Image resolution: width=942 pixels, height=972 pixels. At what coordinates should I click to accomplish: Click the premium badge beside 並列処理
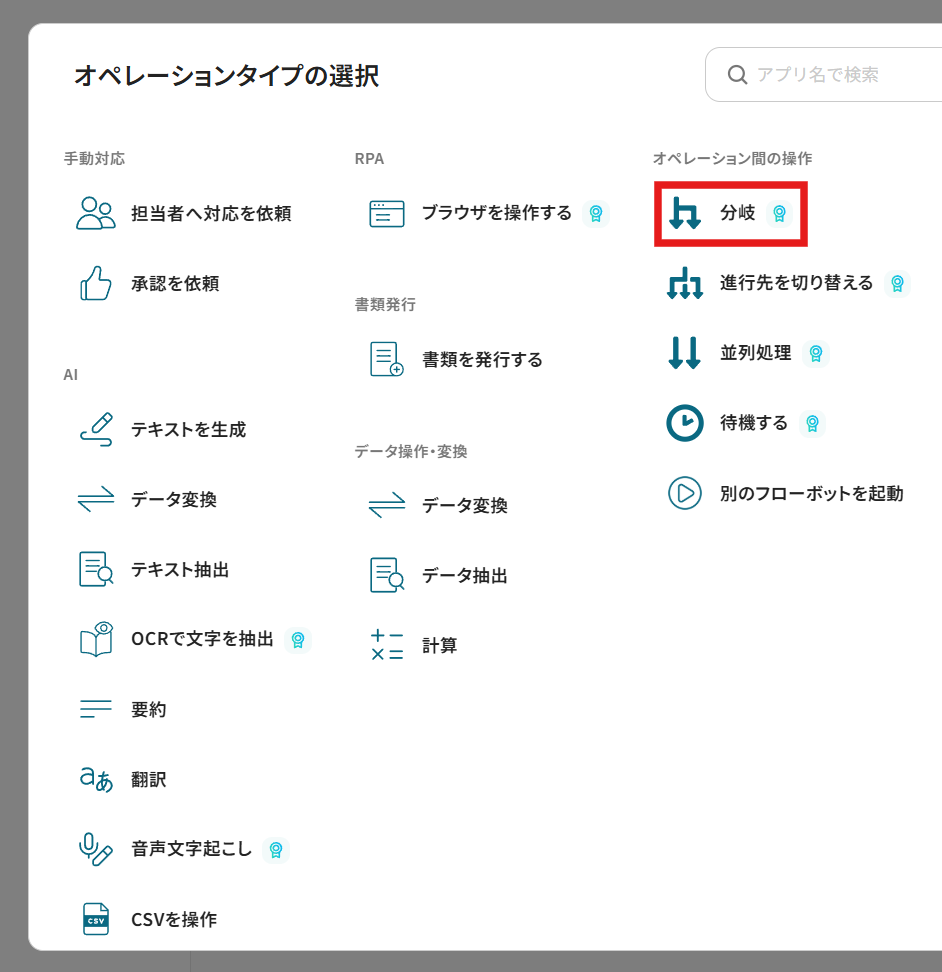(x=816, y=353)
